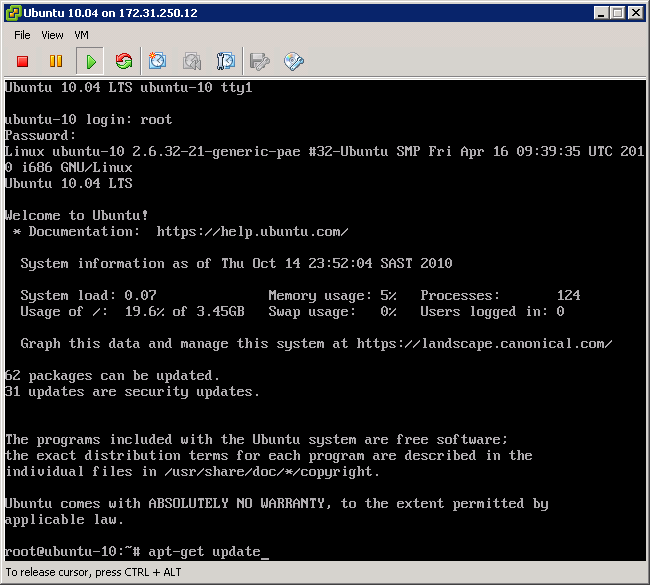Viewport: 650px width, 585px height.
Task: Click the 'To release cursor, press CTRL + ALT' status
Action: [x=93, y=572]
